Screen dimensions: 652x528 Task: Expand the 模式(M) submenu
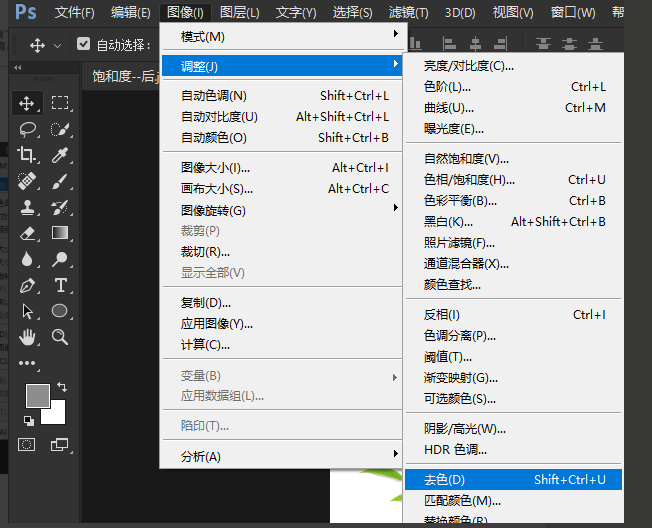282,37
